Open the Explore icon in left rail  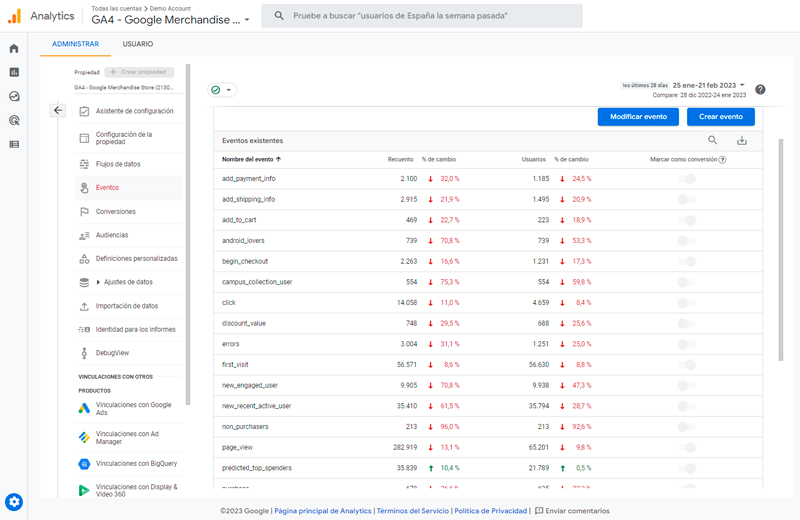click(14, 96)
